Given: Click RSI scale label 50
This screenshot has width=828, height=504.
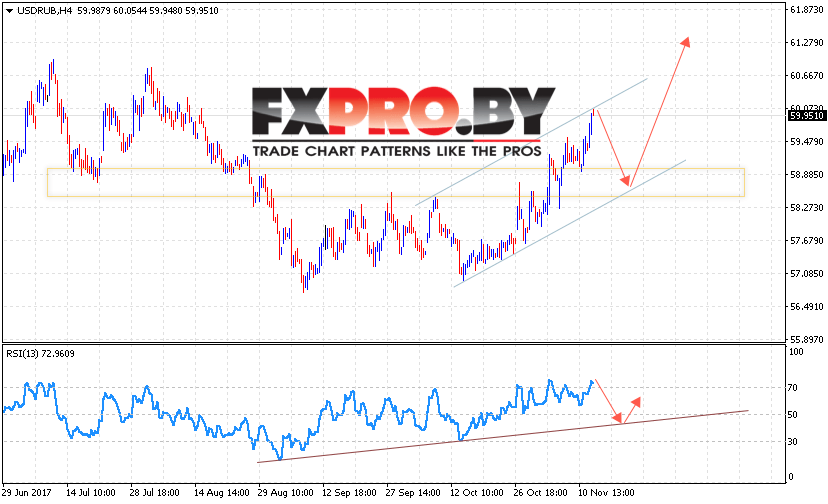Looking at the screenshot, I should point(792,415).
